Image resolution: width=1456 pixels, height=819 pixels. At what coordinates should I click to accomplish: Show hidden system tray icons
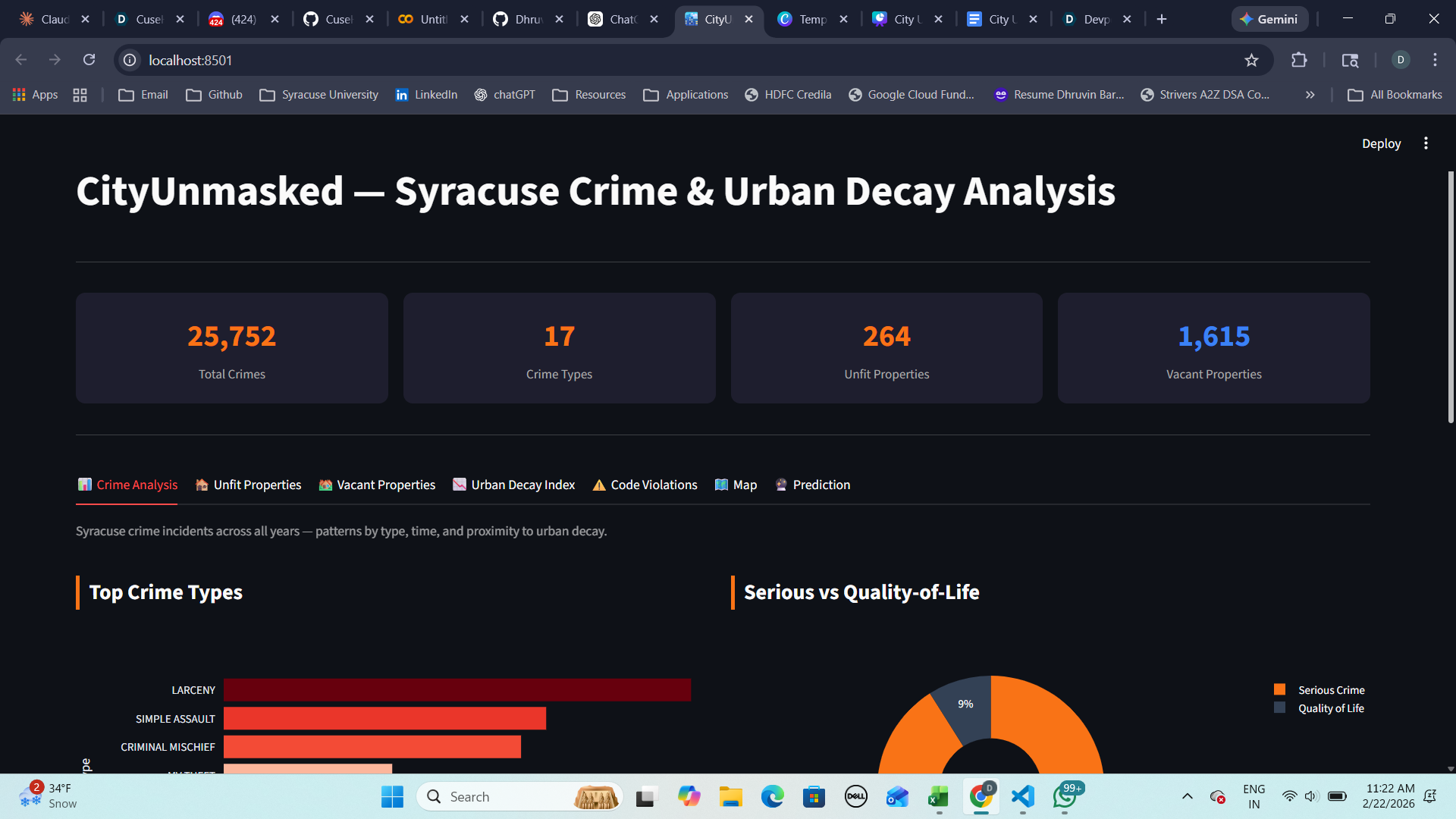click(1188, 796)
